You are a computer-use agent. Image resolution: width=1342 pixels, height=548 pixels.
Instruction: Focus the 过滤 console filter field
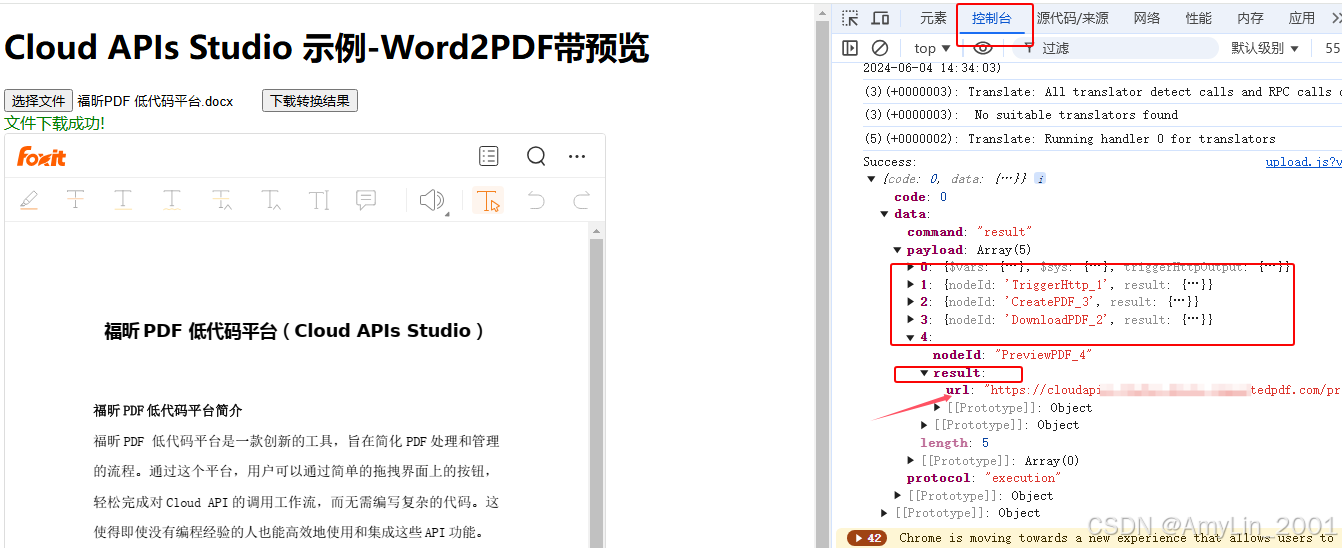pyautogui.click(x=1117, y=48)
